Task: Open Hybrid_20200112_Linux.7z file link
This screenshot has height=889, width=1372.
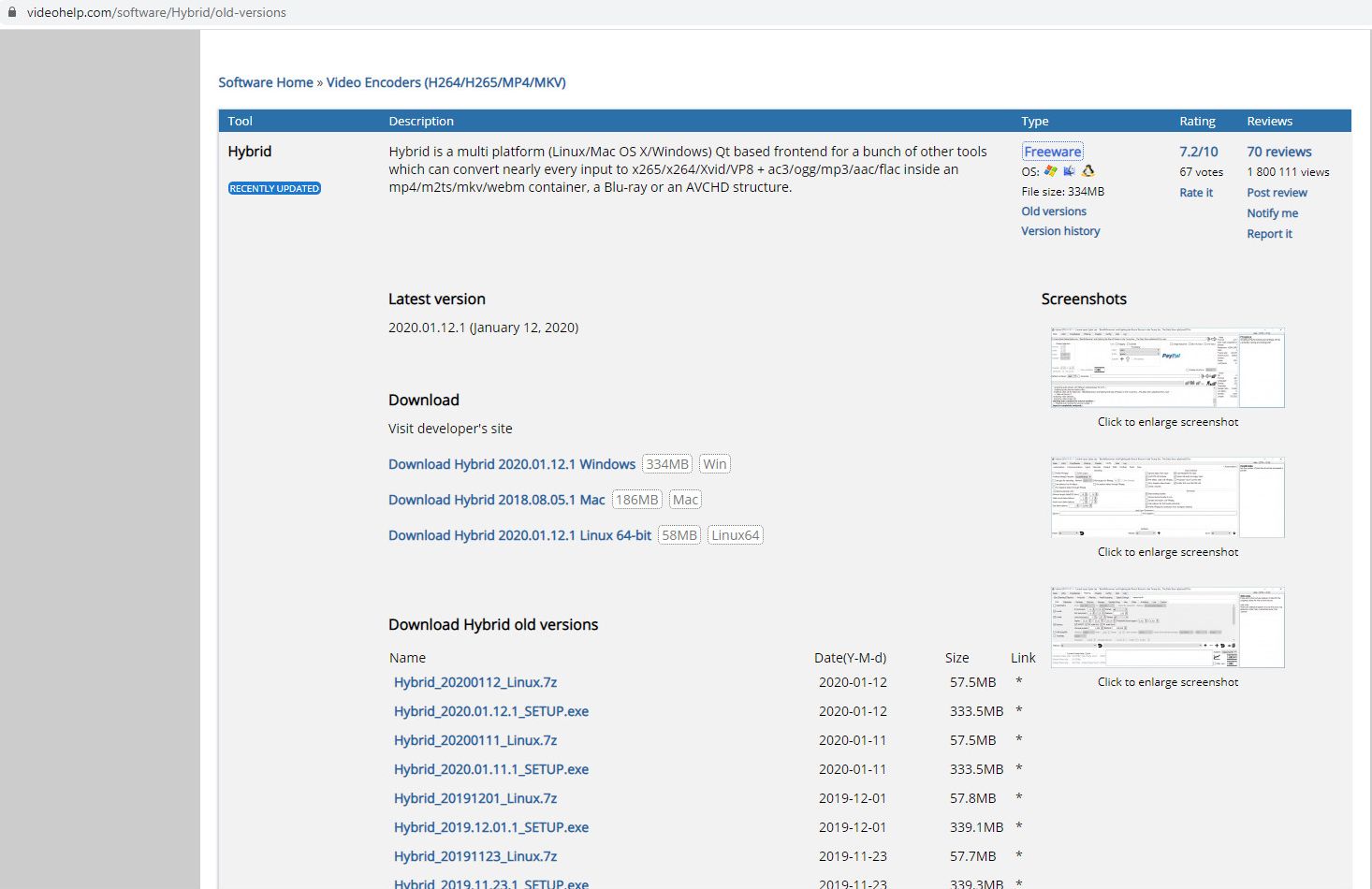Action: pos(475,682)
